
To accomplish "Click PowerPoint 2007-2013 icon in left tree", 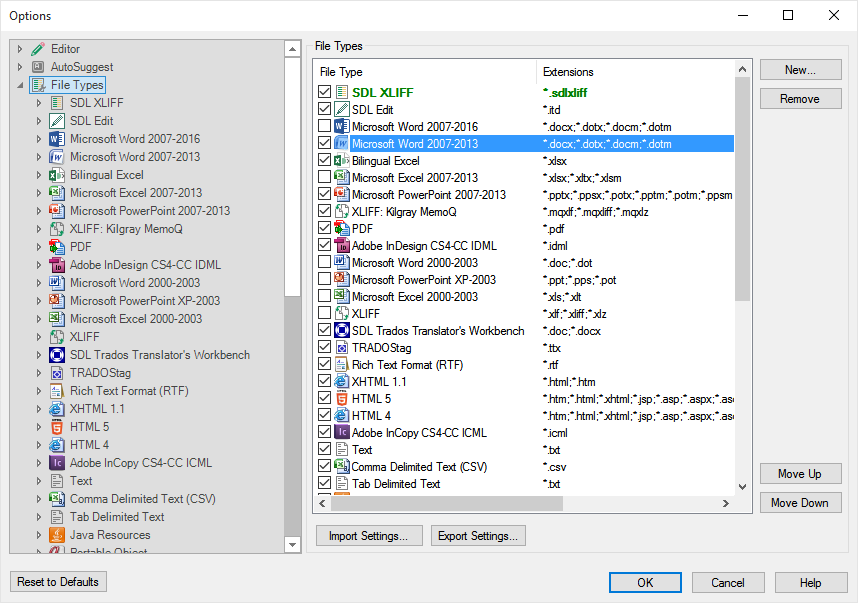I will click(57, 211).
